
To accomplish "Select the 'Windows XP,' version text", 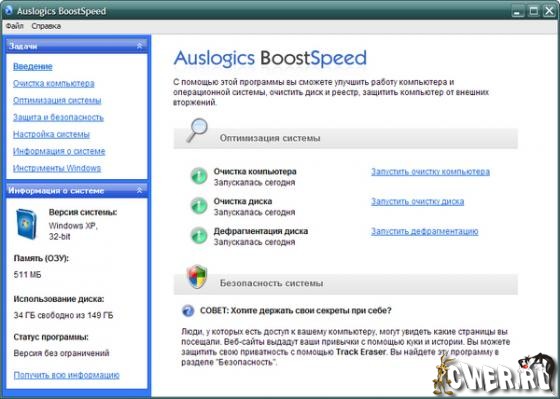I will pos(73,226).
